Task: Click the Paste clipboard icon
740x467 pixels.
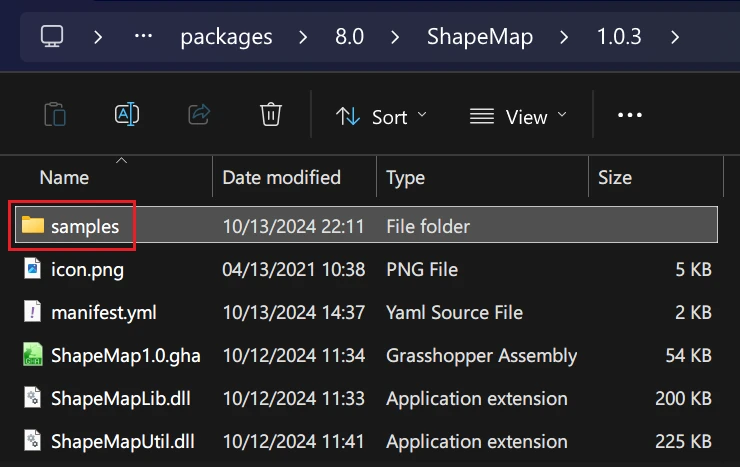Action: [55, 115]
